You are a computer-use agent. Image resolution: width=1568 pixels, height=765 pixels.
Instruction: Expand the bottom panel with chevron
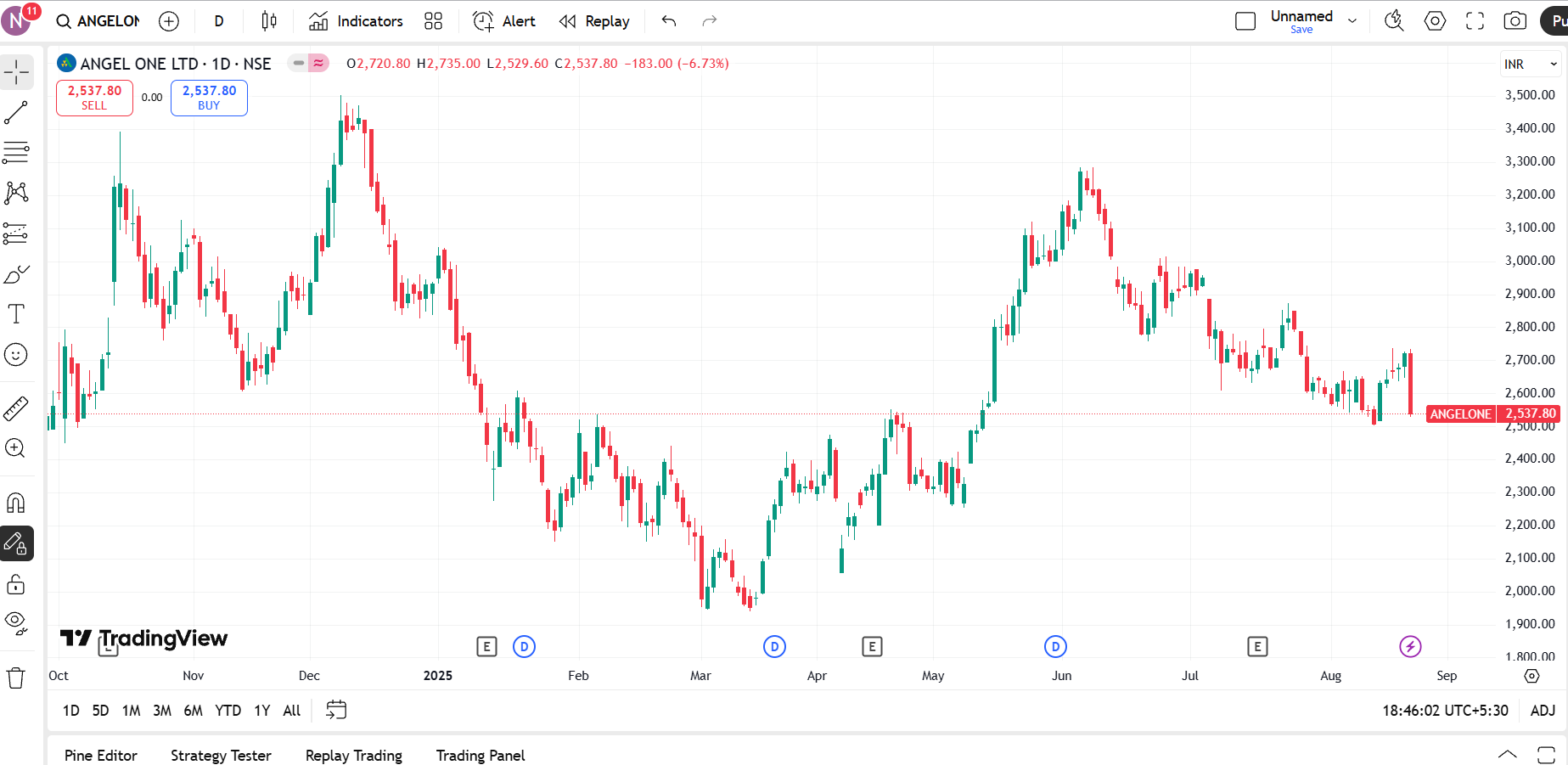pos(1508,754)
